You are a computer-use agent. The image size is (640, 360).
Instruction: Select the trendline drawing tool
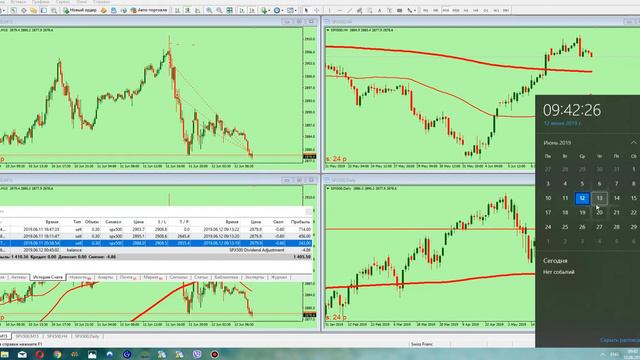(349, 10)
